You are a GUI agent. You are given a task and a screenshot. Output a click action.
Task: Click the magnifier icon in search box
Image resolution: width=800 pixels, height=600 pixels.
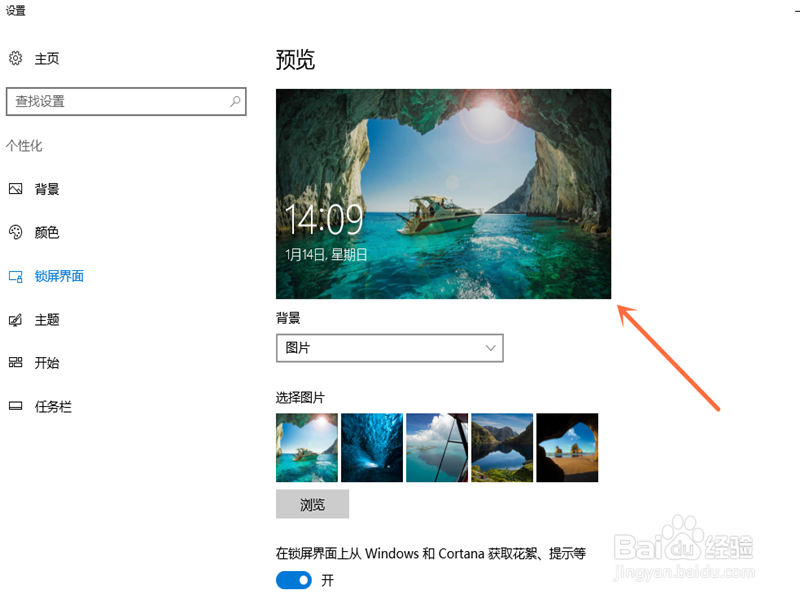pos(235,101)
